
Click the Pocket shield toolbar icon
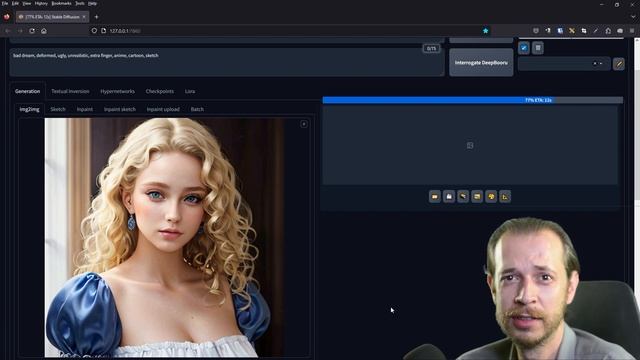point(536,31)
